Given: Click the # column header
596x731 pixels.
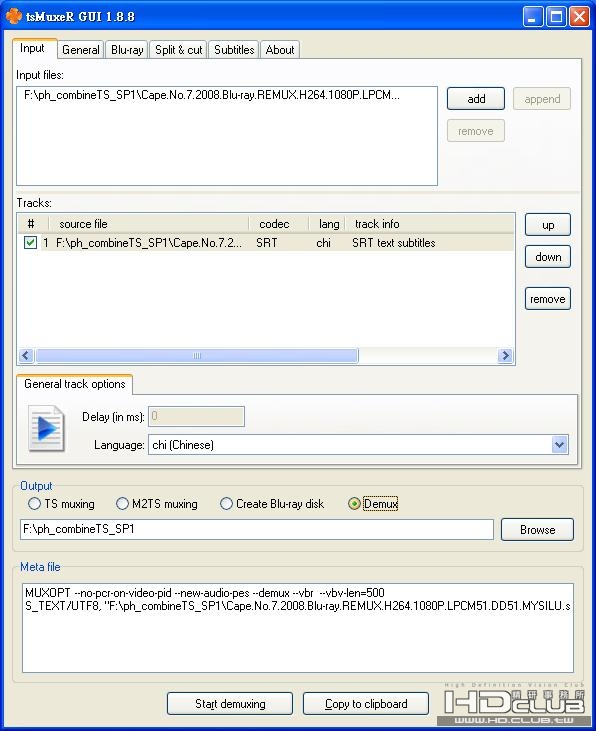Looking at the screenshot, I should point(31,224).
